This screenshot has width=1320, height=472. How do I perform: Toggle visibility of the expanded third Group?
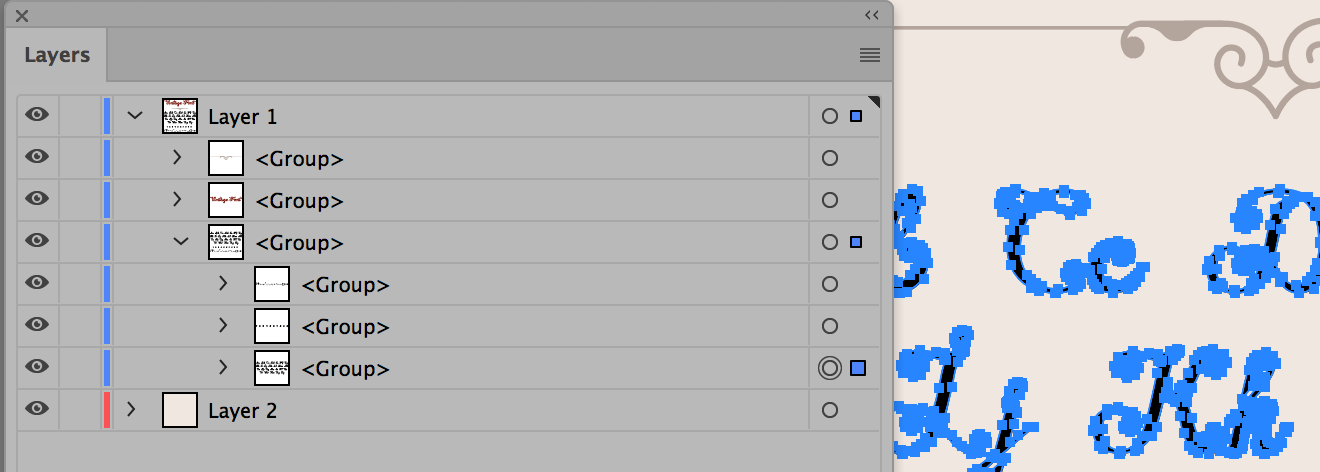coord(37,242)
